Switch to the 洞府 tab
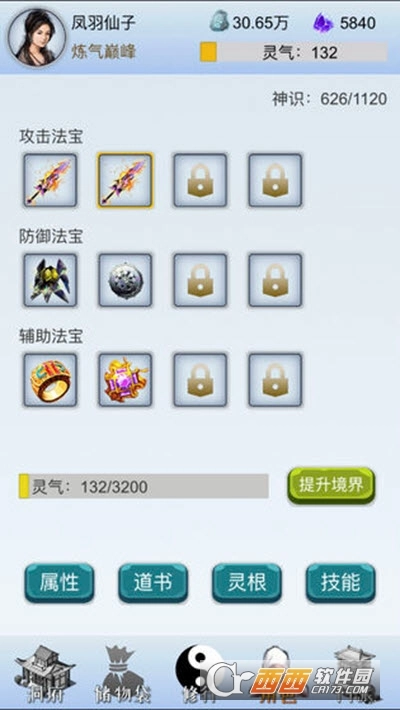Viewport: 400px width, 710px height. (x=45, y=674)
